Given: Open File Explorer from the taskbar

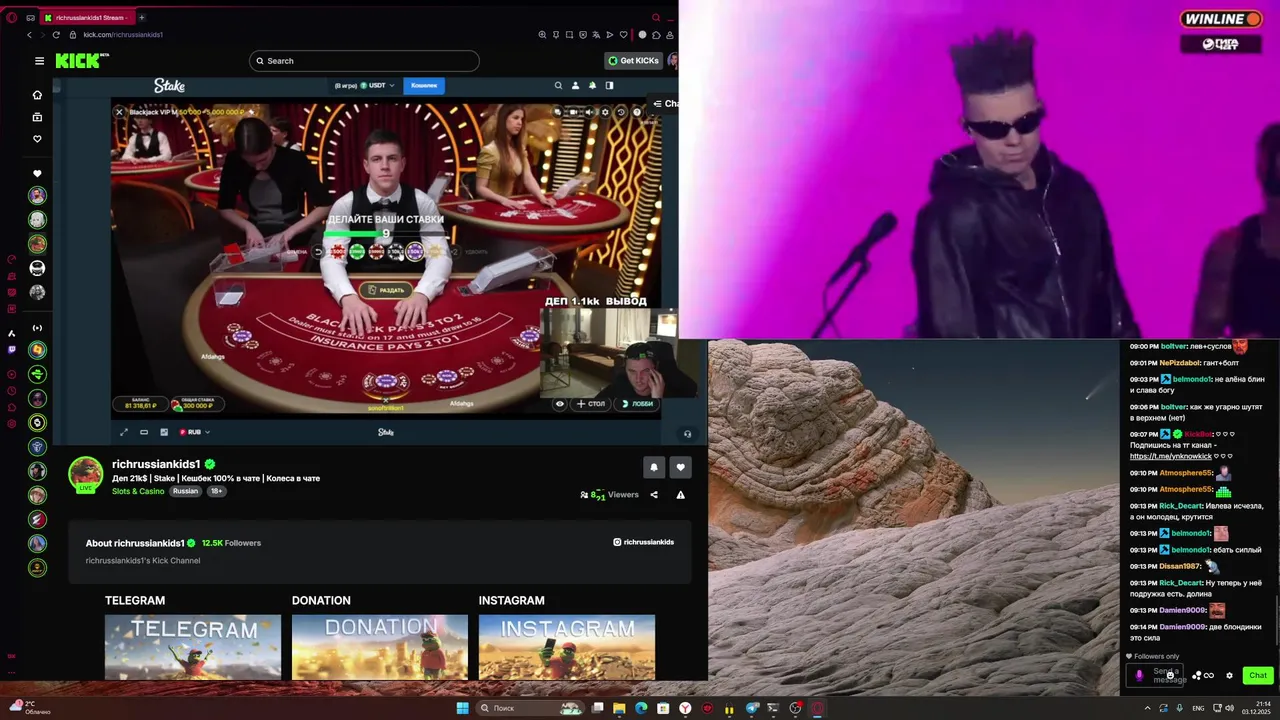Looking at the screenshot, I should pos(619,708).
